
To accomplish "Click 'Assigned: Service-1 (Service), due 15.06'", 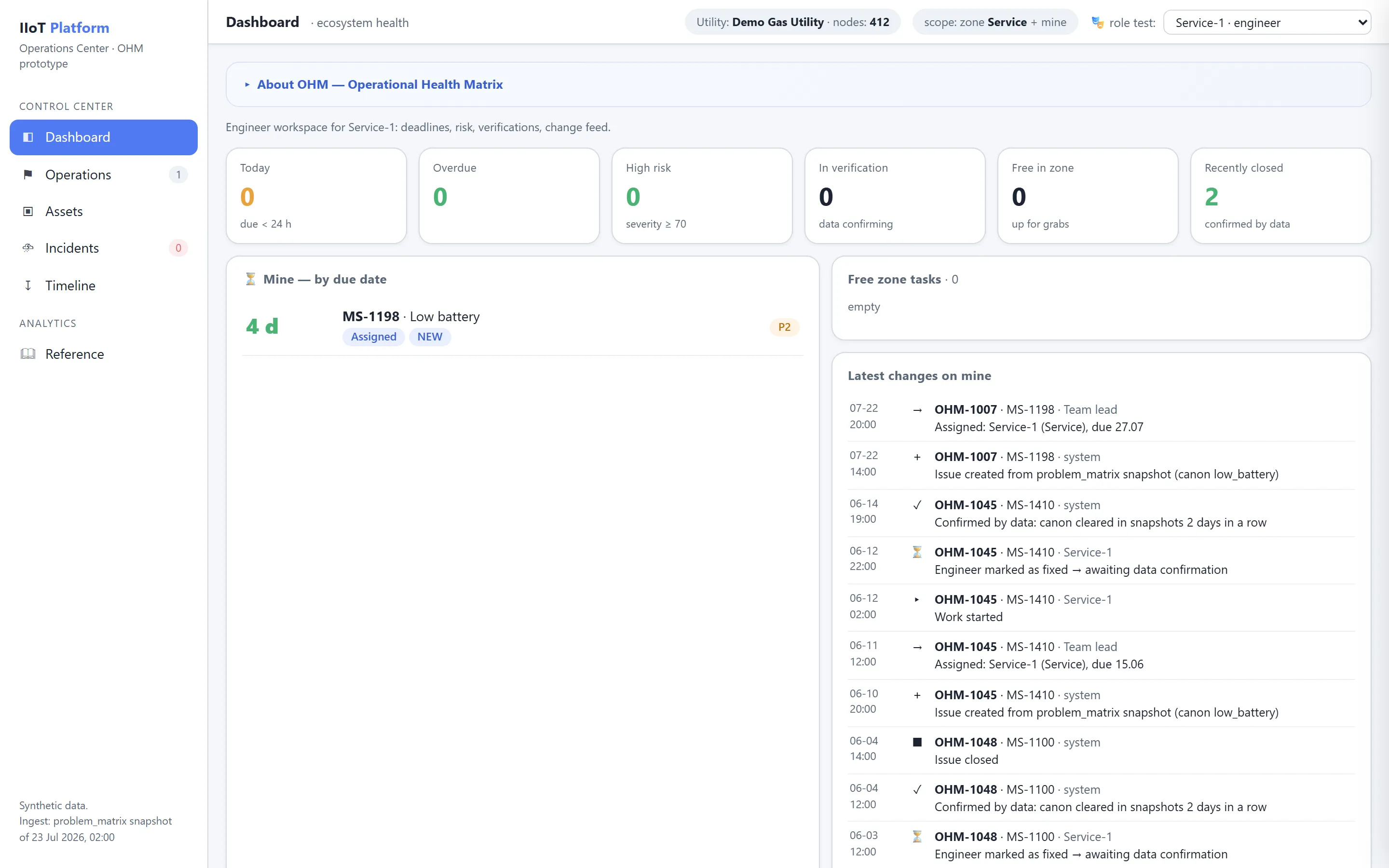I will [x=1039, y=664].
